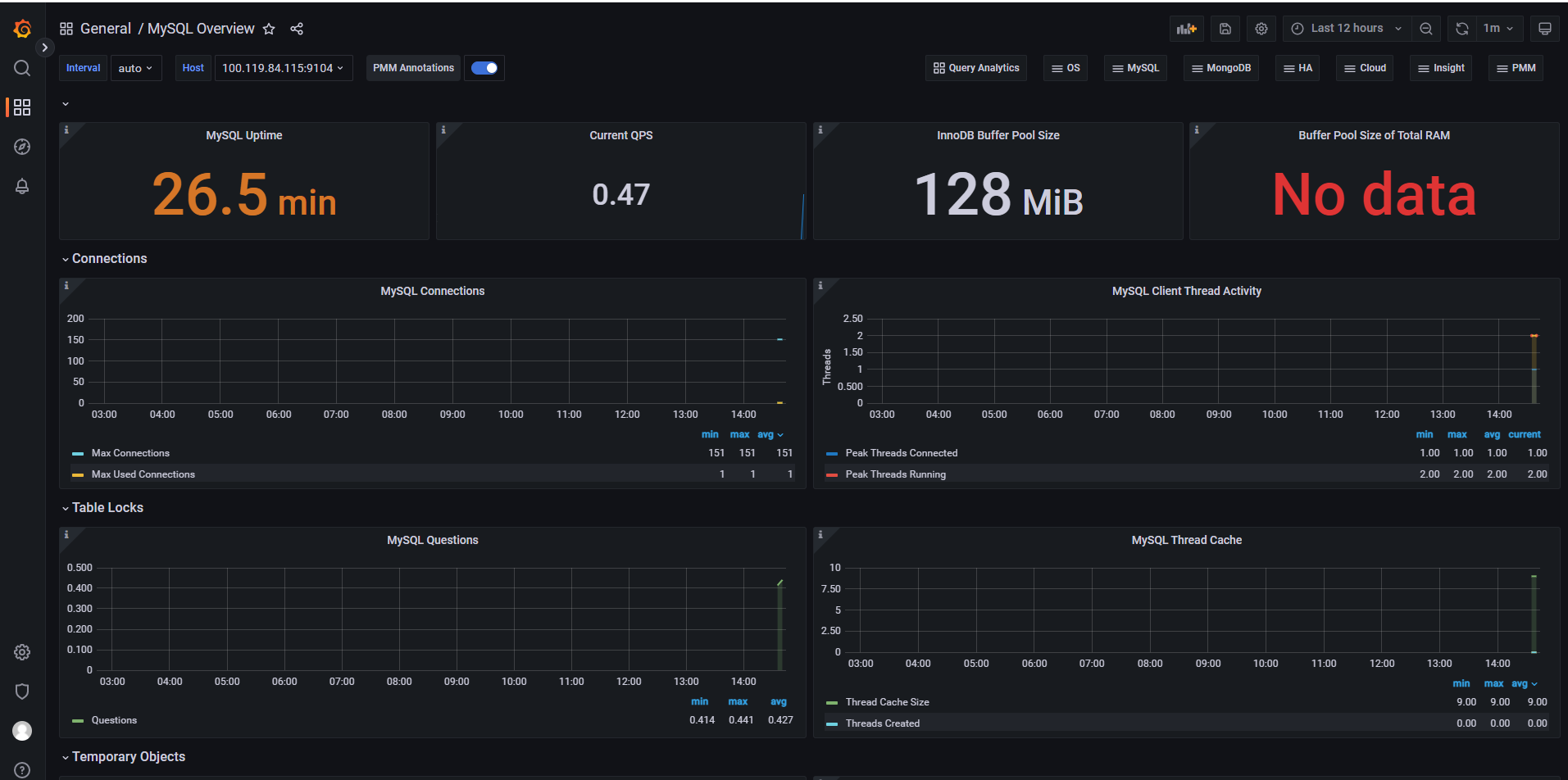Go to Query Analytics
The image size is (1568, 780).
[976, 68]
